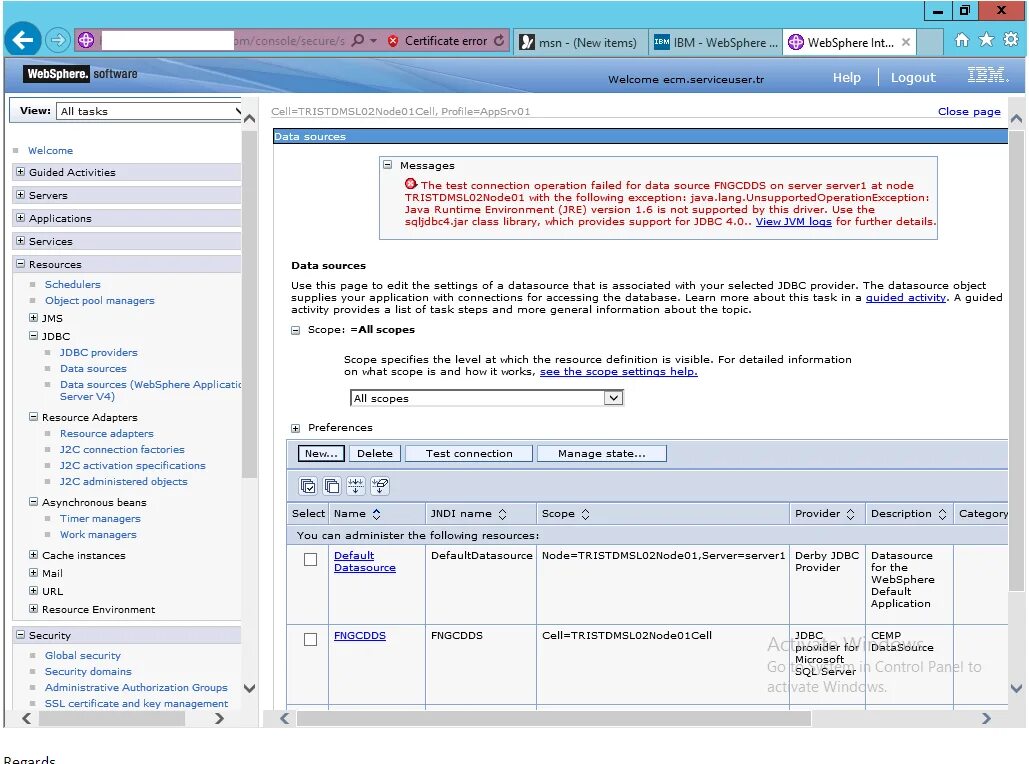
Task: Expand the JMS tree node
Action: pos(33,318)
